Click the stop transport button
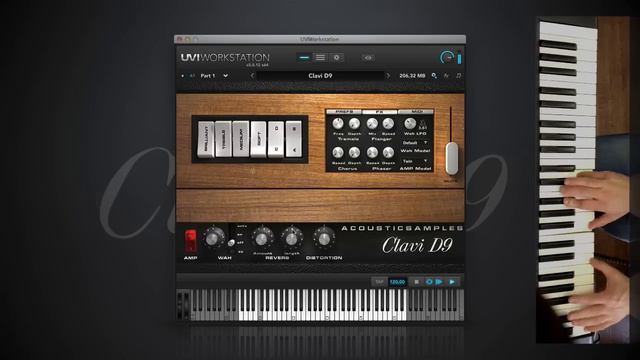Image resolution: width=640 pixels, height=360 pixels. tap(416, 282)
